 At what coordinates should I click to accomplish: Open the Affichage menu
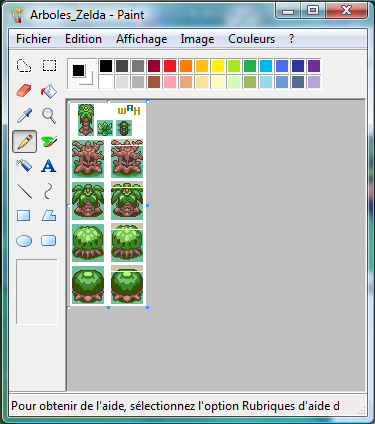(x=142, y=39)
